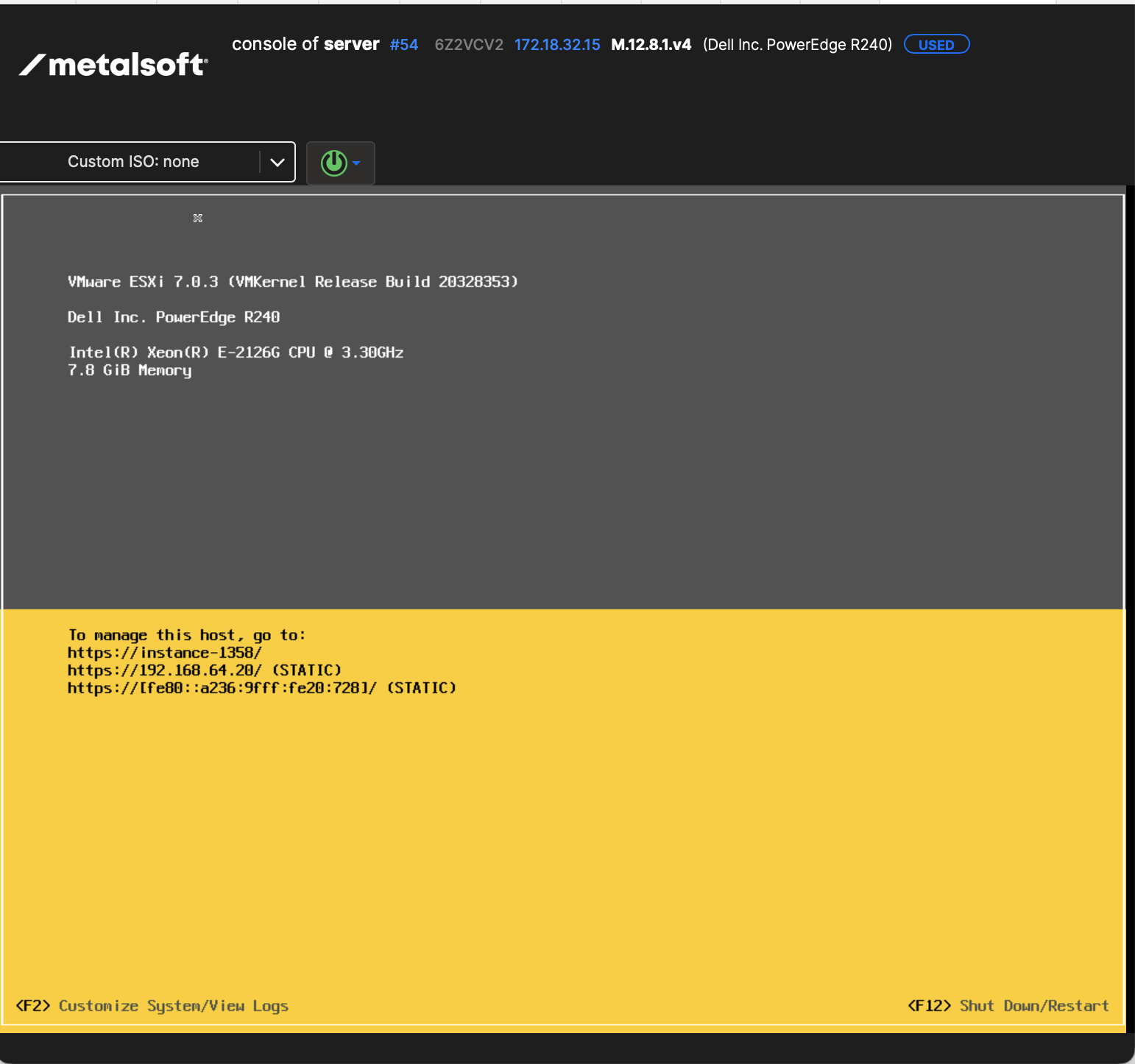Open server #54 link
This screenshot has width=1135, height=1064.
(404, 45)
